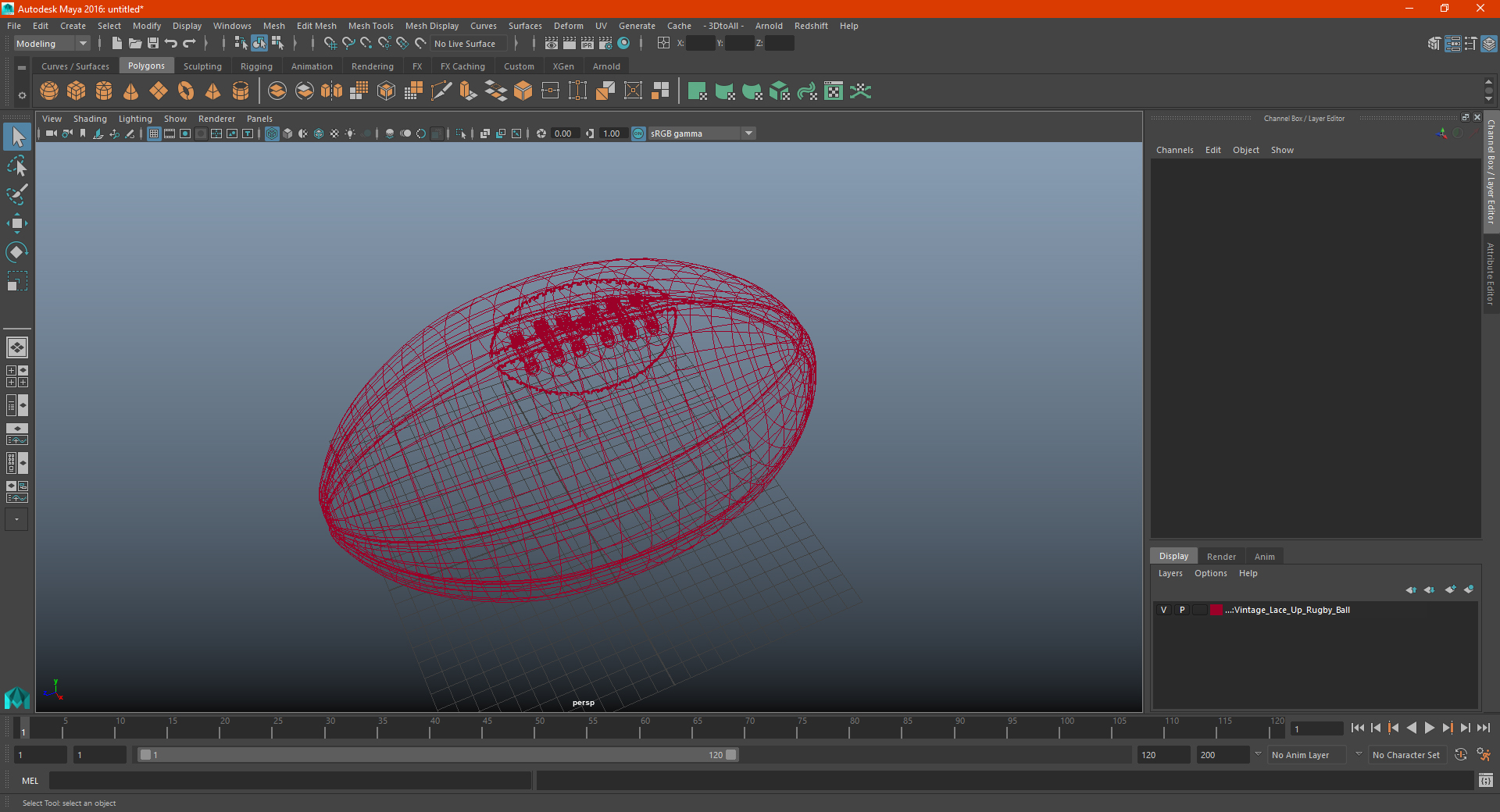Switch to the Rigging shelf tab

pyautogui.click(x=256, y=66)
